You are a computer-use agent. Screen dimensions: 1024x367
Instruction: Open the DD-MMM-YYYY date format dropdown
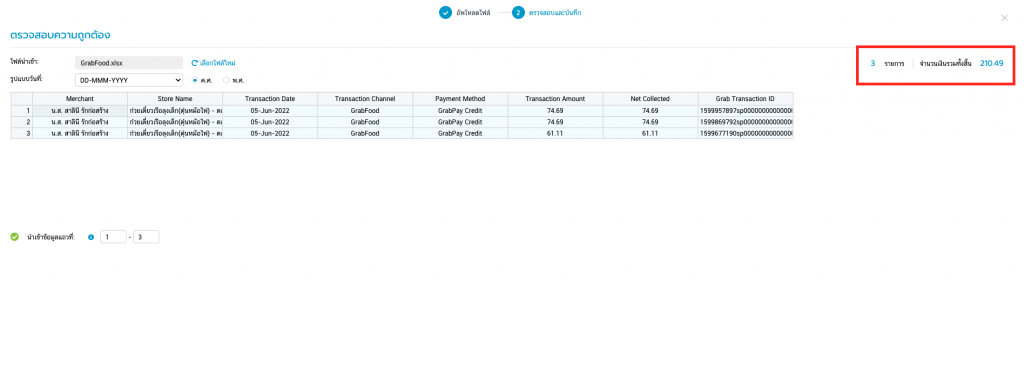[x=129, y=80]
